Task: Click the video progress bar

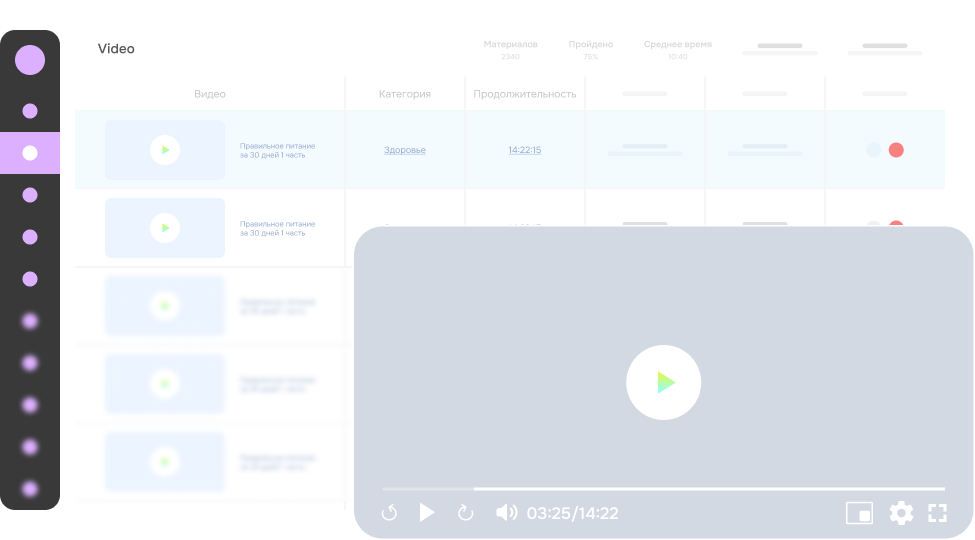Action: tap(663, 489)
